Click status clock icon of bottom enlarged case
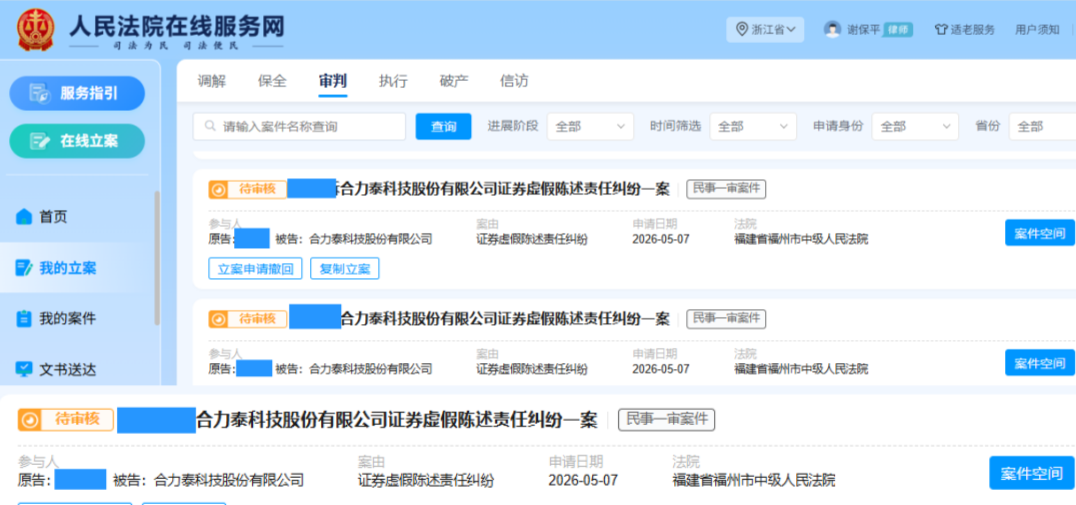The height and width of the screenshot is (505, 1076). (x=29, y=420)
